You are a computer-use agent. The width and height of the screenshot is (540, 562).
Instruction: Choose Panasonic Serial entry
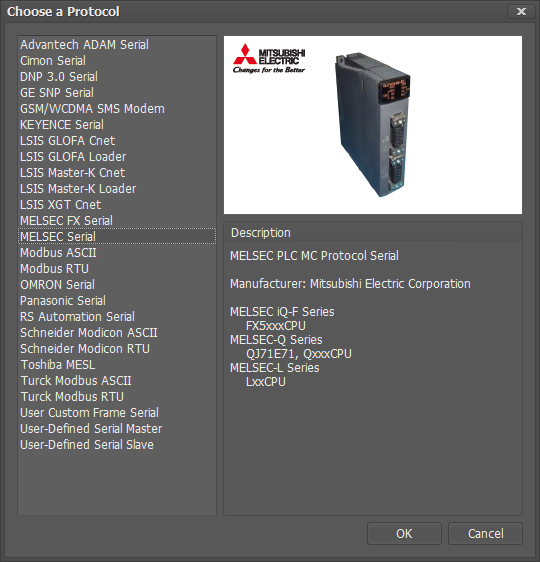point(117,301)
